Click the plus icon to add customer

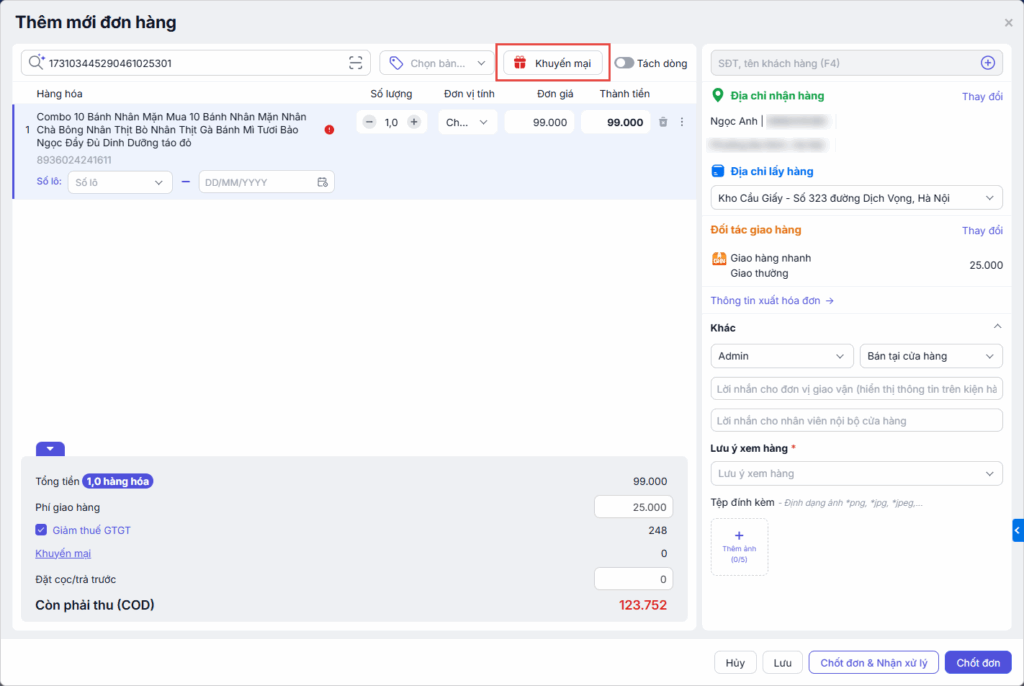click(988, 63)
